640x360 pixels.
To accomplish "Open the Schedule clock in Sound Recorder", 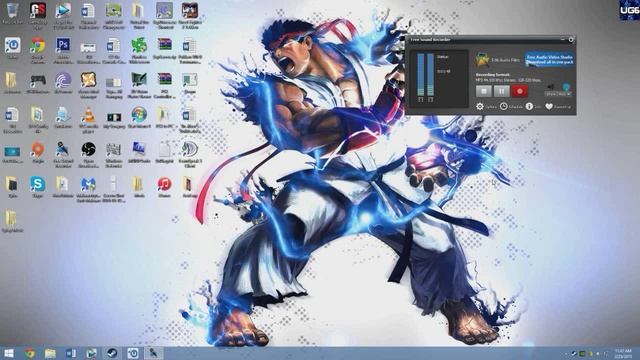I will 504,106.
